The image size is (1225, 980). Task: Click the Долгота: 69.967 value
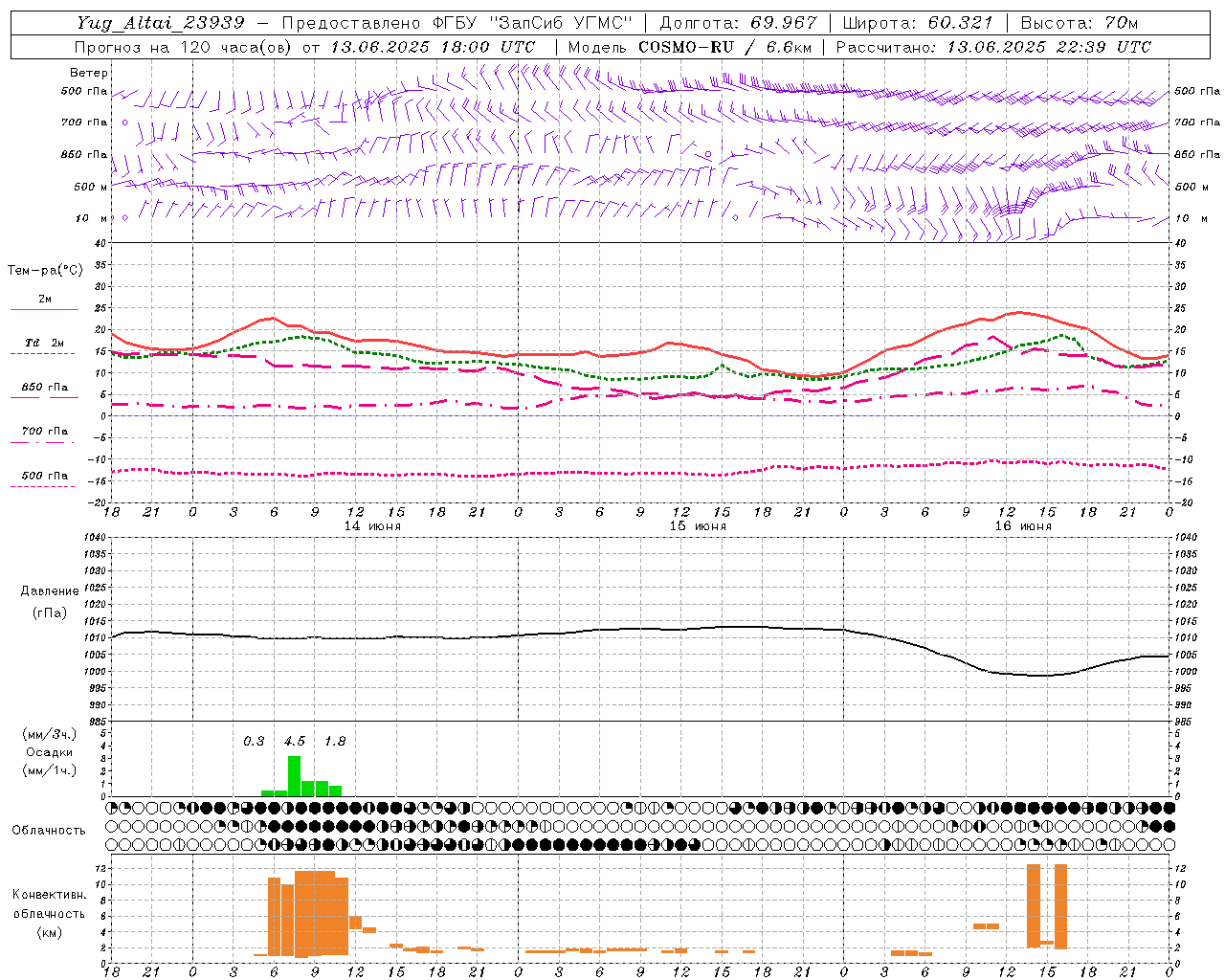(x=739, y=23)
